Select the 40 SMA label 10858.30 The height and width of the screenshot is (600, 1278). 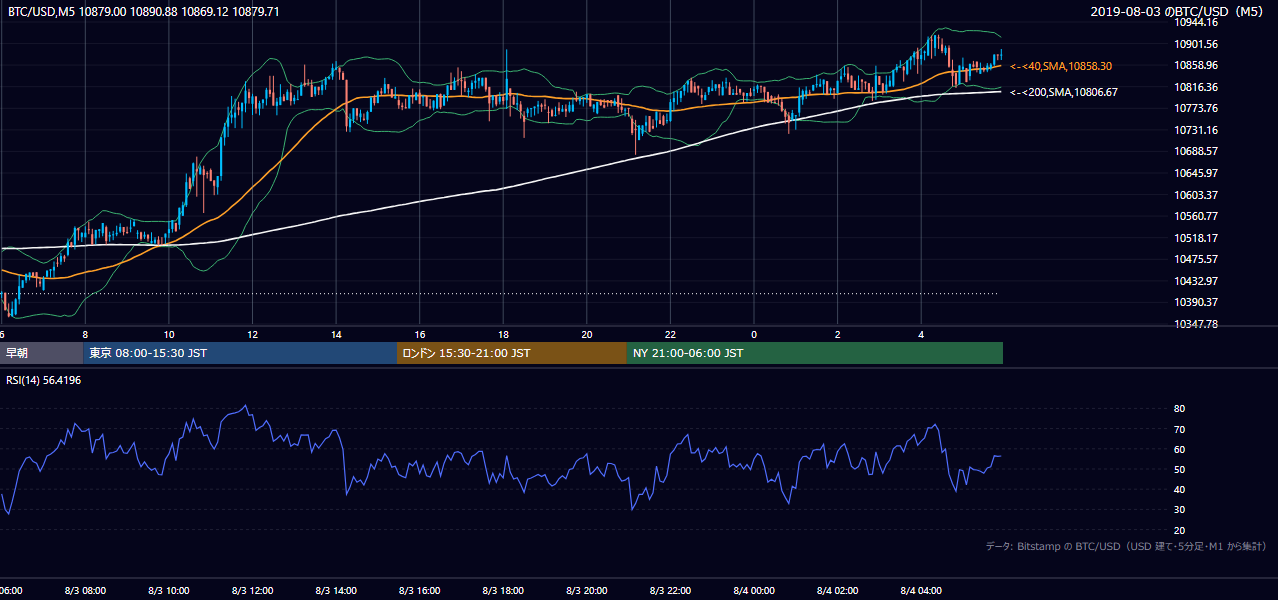(1061, 66)
